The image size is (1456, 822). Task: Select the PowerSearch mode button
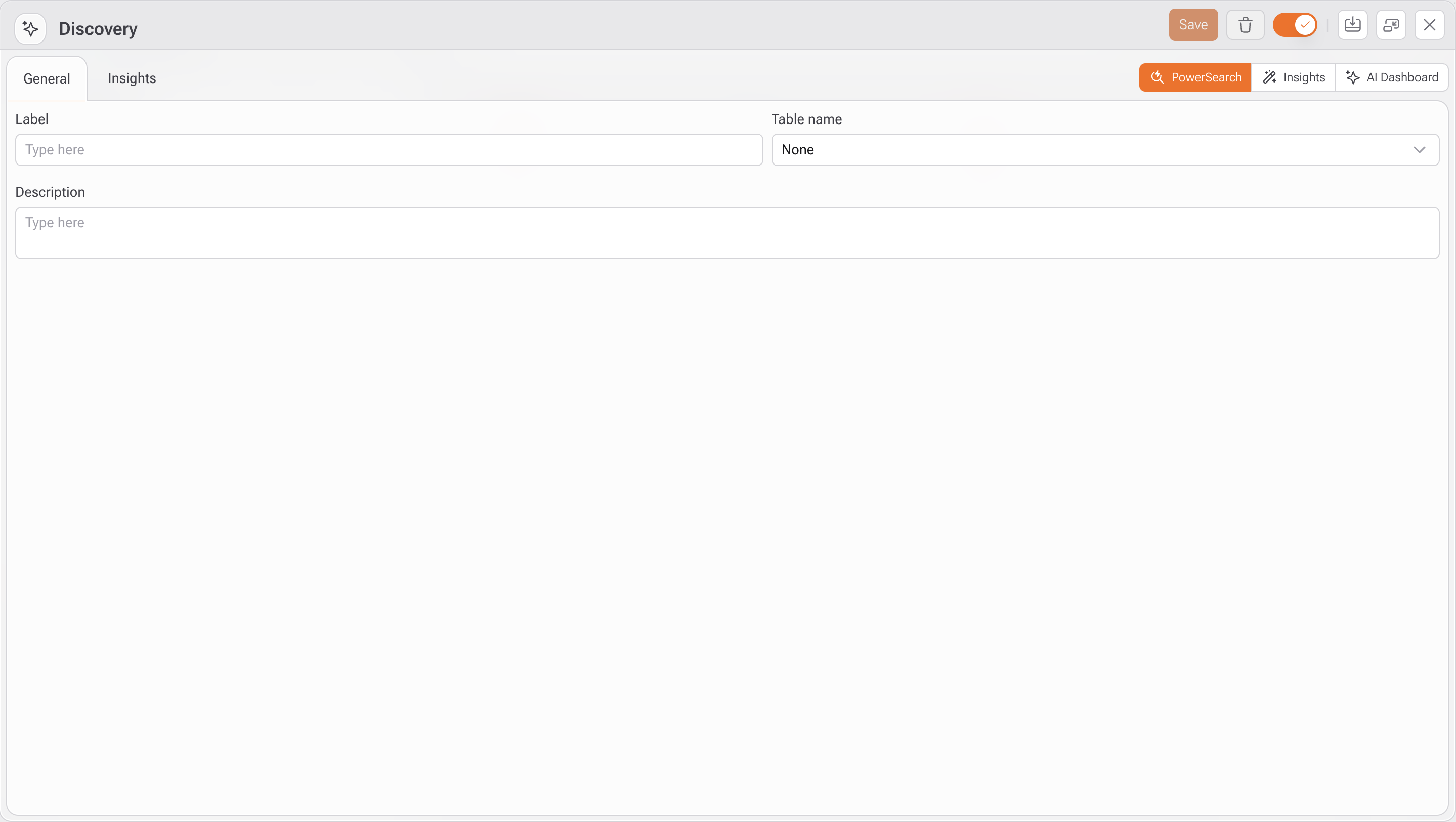click(1195, 77)
